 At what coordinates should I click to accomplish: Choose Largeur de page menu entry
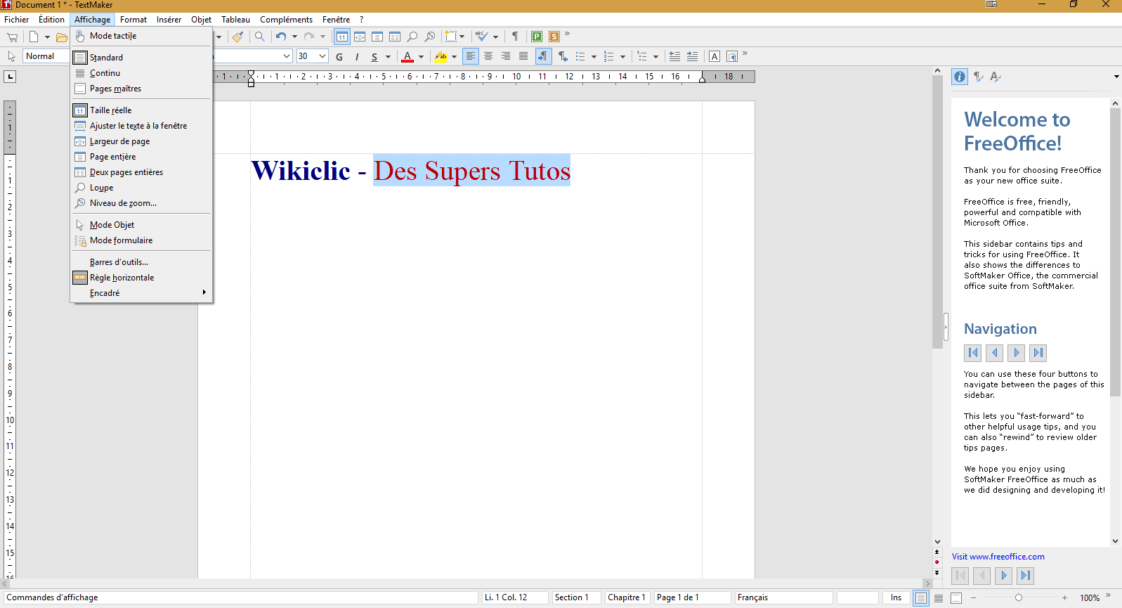point(141,142)
